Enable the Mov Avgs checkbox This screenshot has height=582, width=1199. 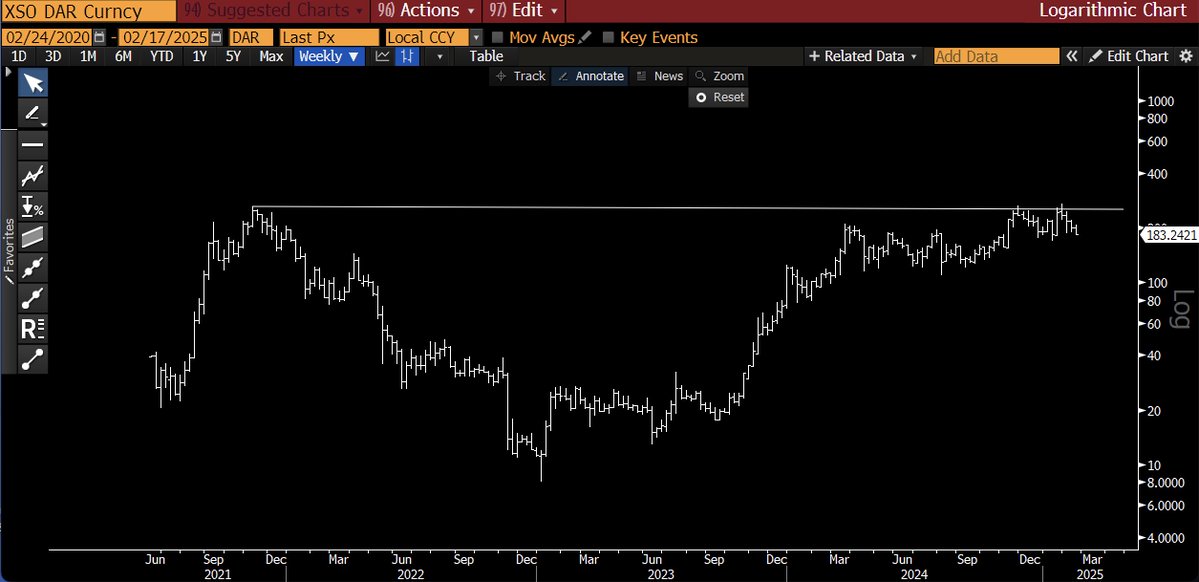pos(498,37)
